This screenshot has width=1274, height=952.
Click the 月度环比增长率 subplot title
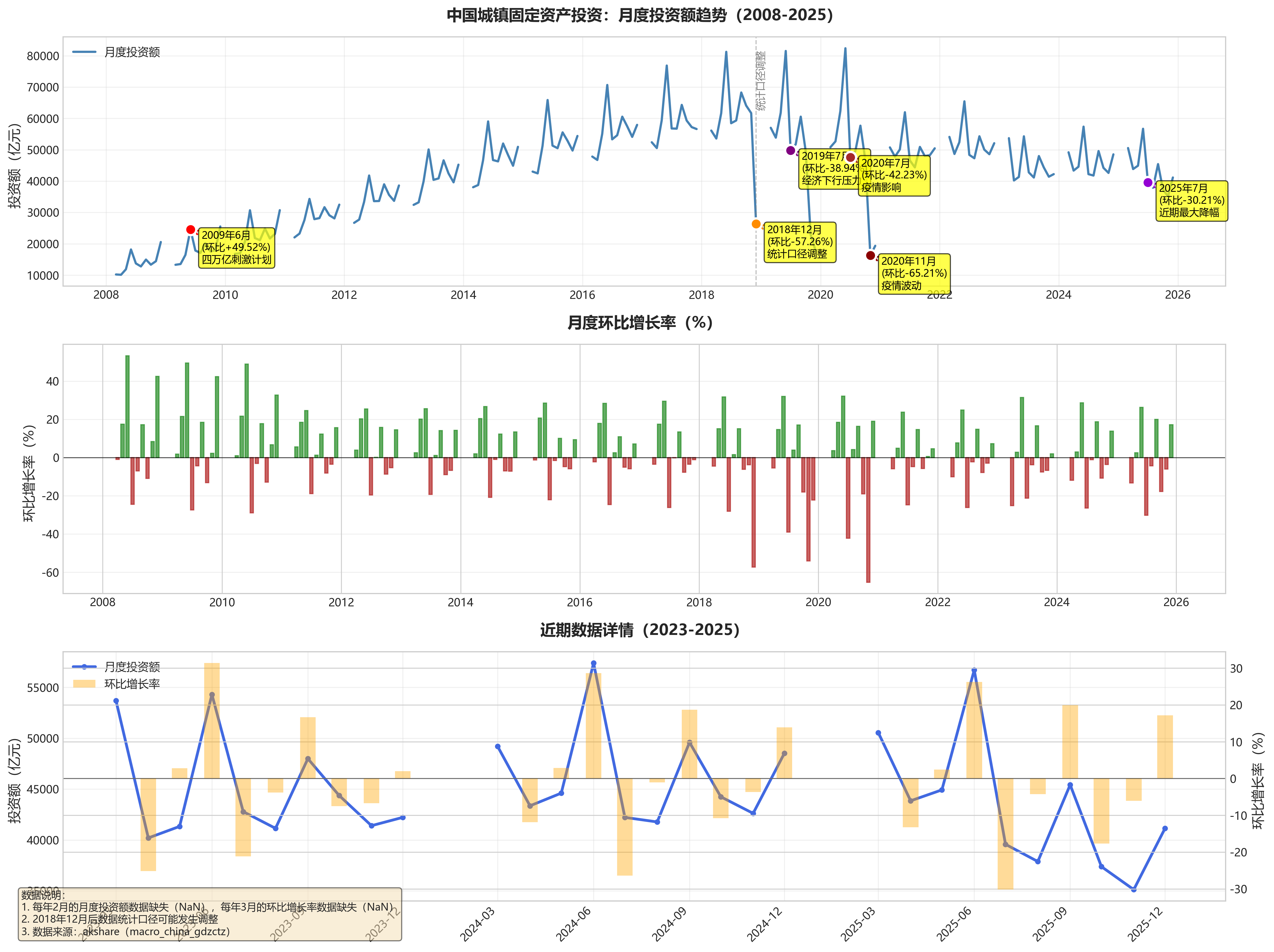pos(640,323)
